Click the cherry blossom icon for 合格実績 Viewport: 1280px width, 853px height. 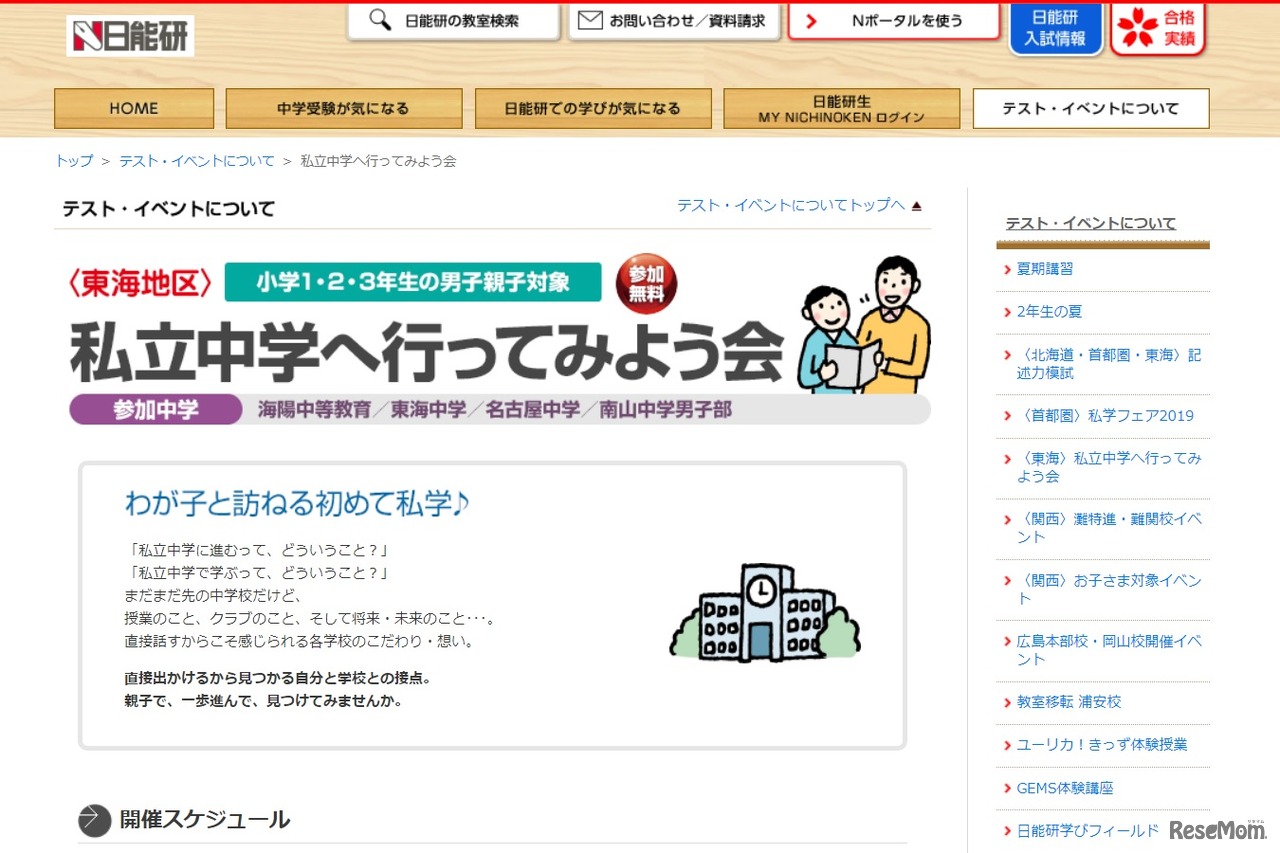[1138, 27]
